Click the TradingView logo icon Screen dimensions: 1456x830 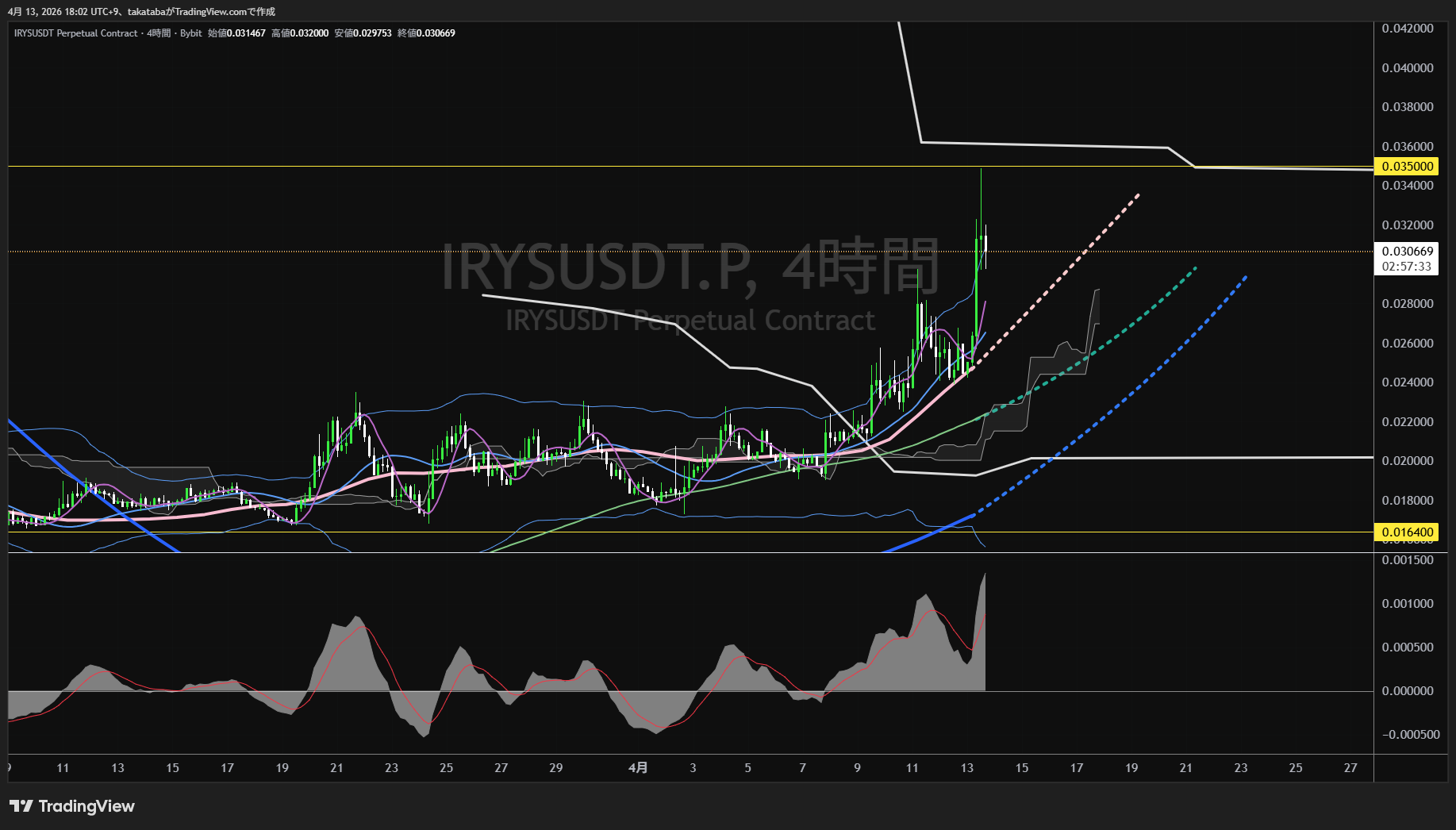coord(21,806)
